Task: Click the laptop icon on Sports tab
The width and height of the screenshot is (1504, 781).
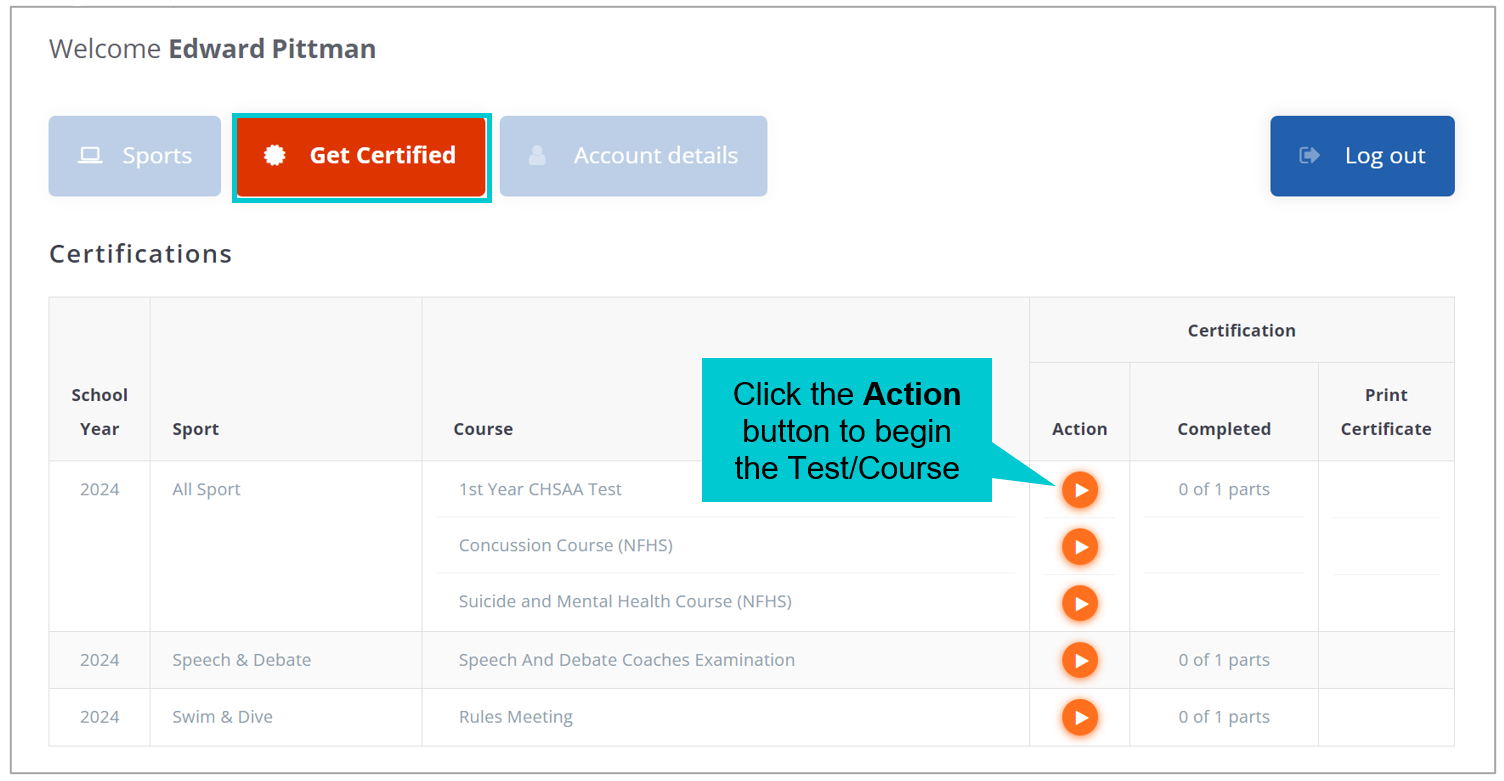Action: (90, 156)
